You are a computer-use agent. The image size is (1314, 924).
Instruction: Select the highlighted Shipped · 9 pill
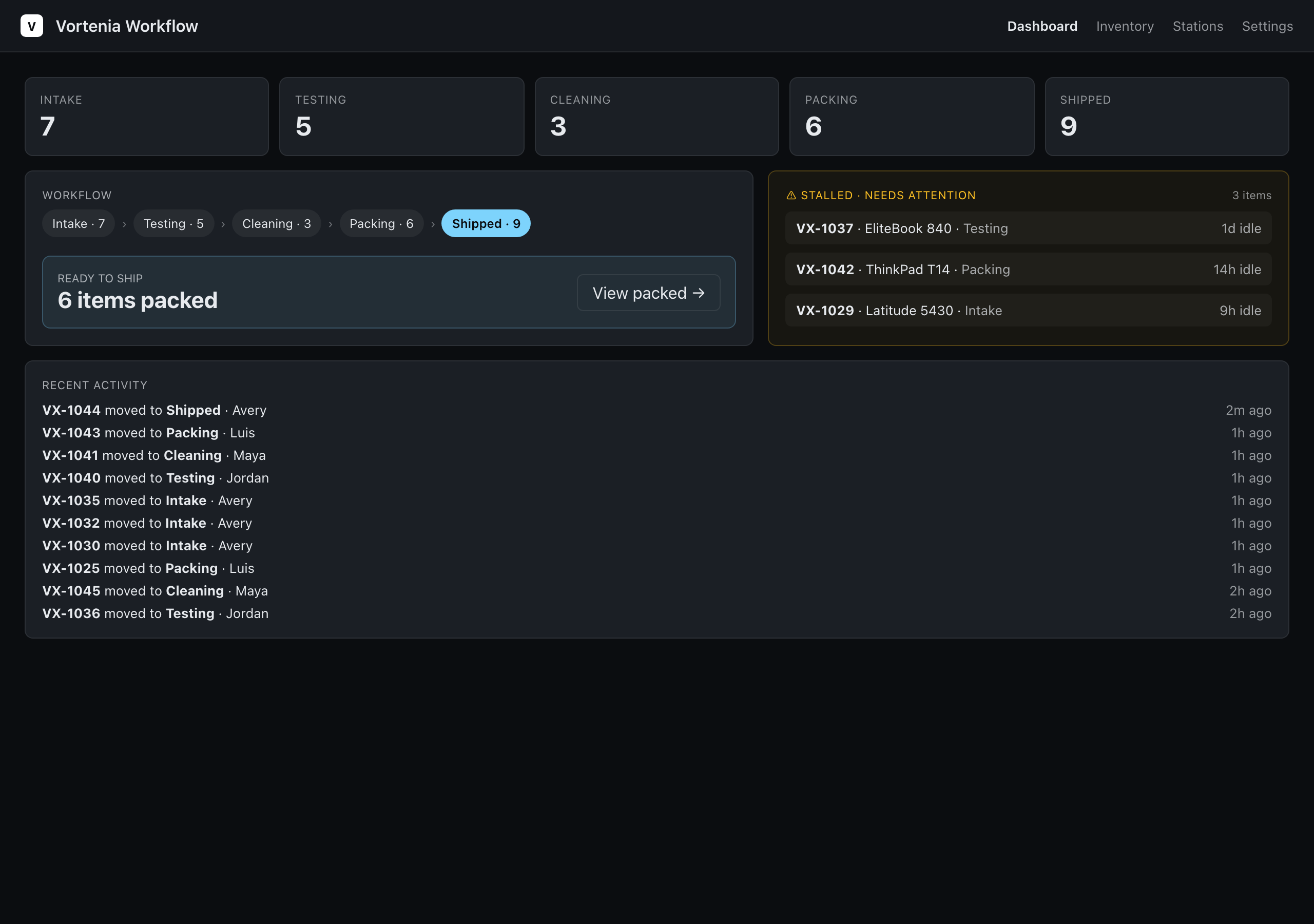click(x=486, y=223)
